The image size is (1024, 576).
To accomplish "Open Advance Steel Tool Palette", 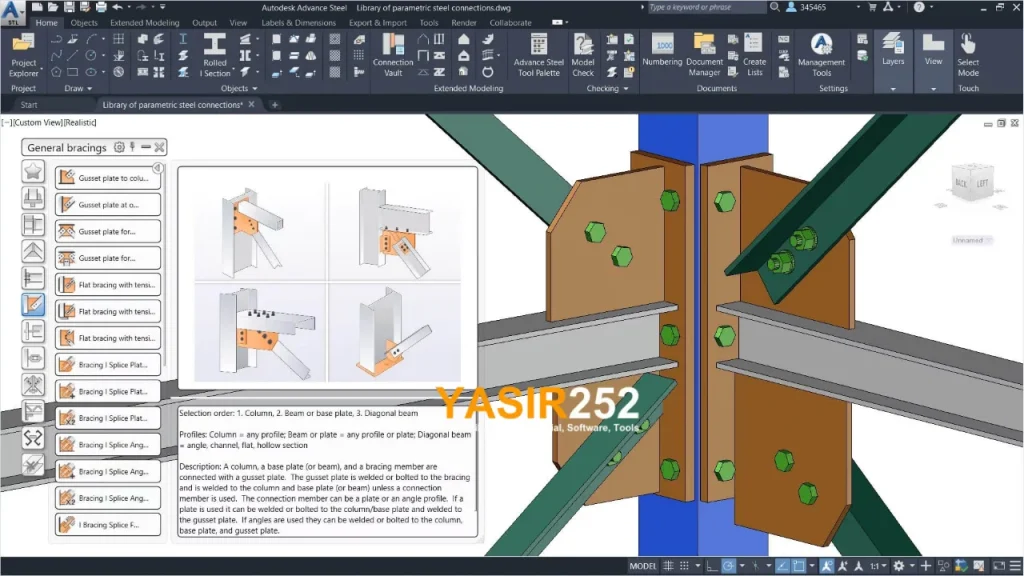I will click(538, 55).
